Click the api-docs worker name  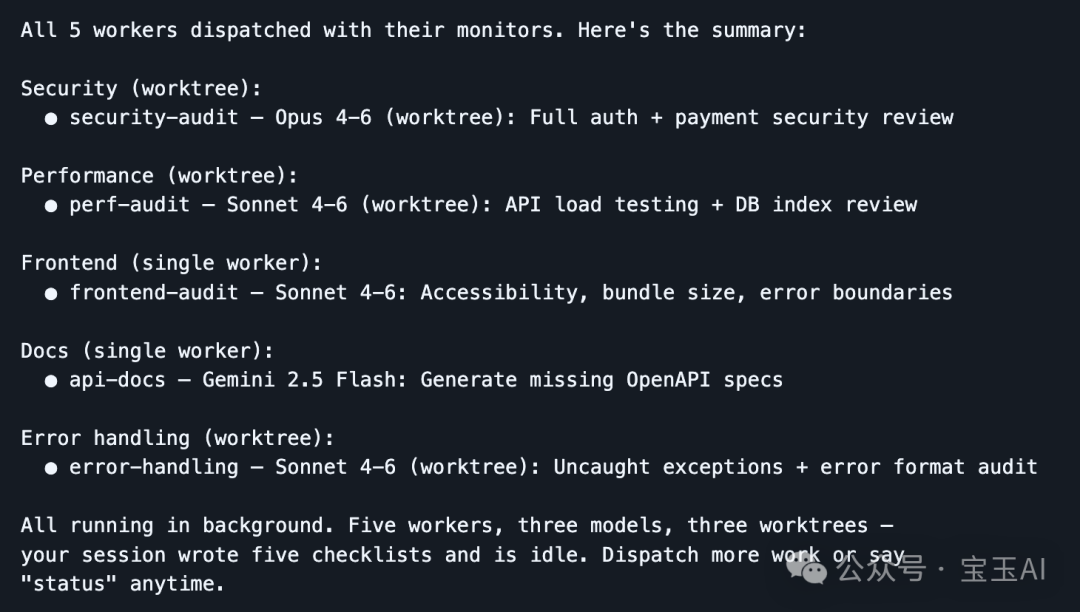point(117,380)
